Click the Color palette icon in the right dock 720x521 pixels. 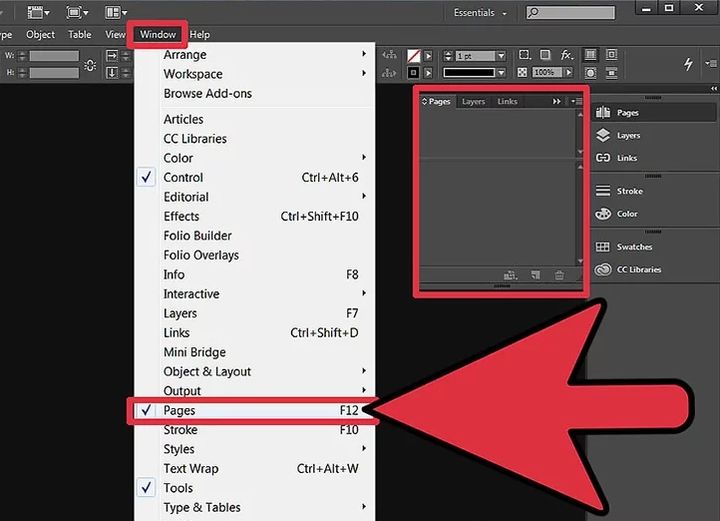(x=603, y=214)
